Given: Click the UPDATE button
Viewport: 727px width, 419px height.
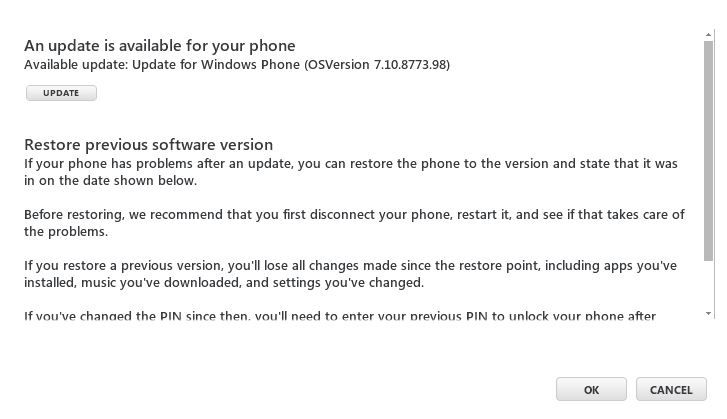Looking at the screenshot, I should click(x=61, y=93).
